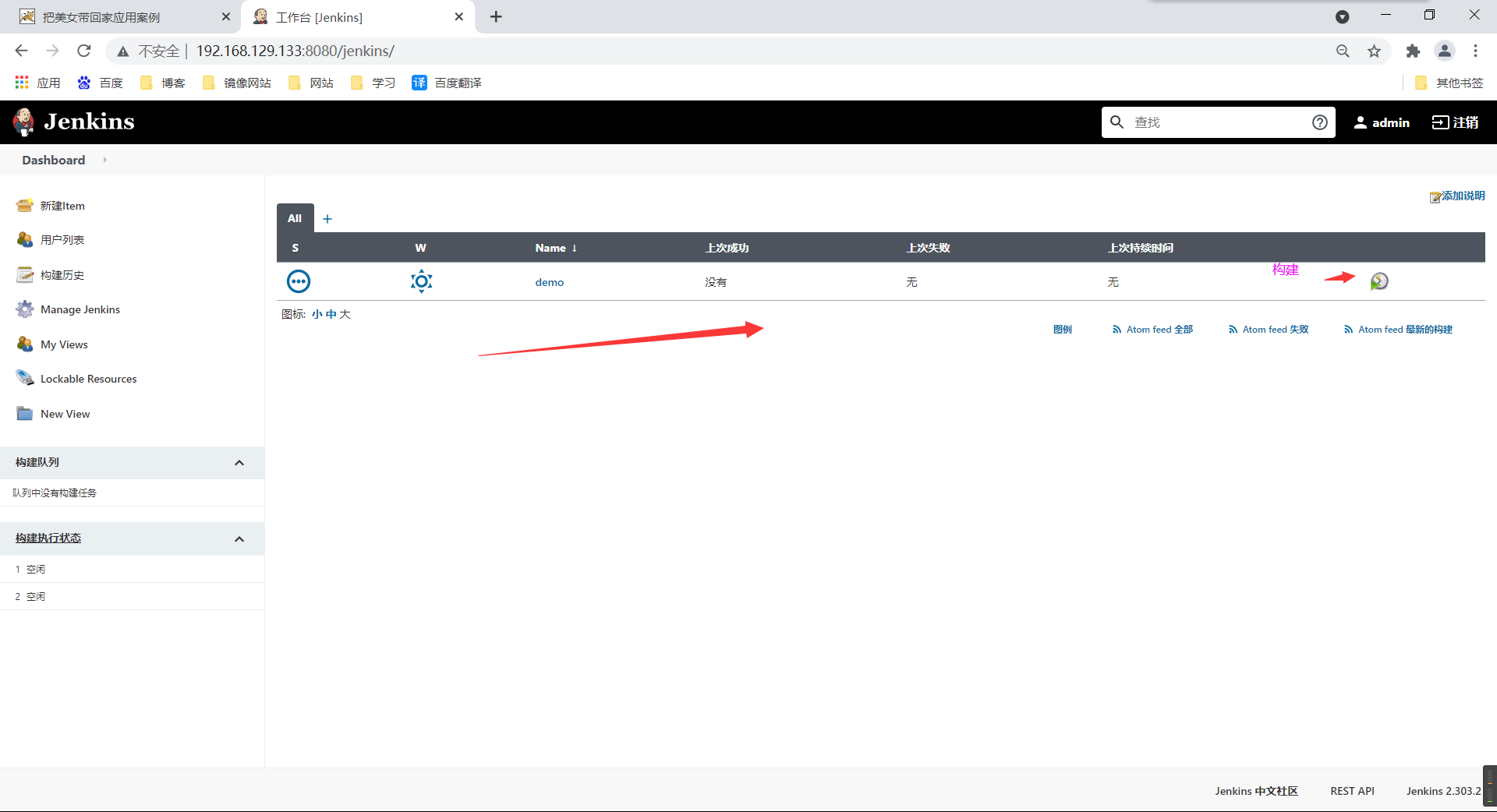The height and width of the screenshot is (812, 1497).
Task: Open the 博客 bookmarks folder
Action: 163,83
